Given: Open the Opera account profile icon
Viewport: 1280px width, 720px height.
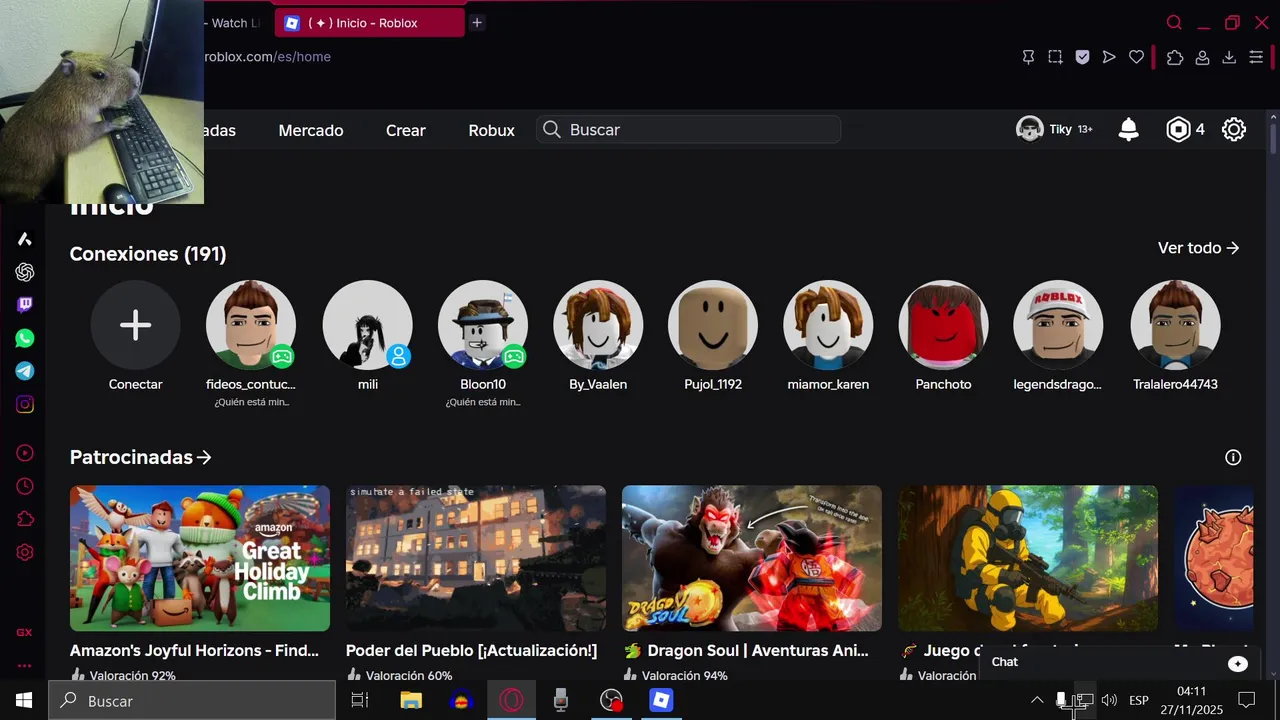Looking at the screenshot, I should [1202, 57].
